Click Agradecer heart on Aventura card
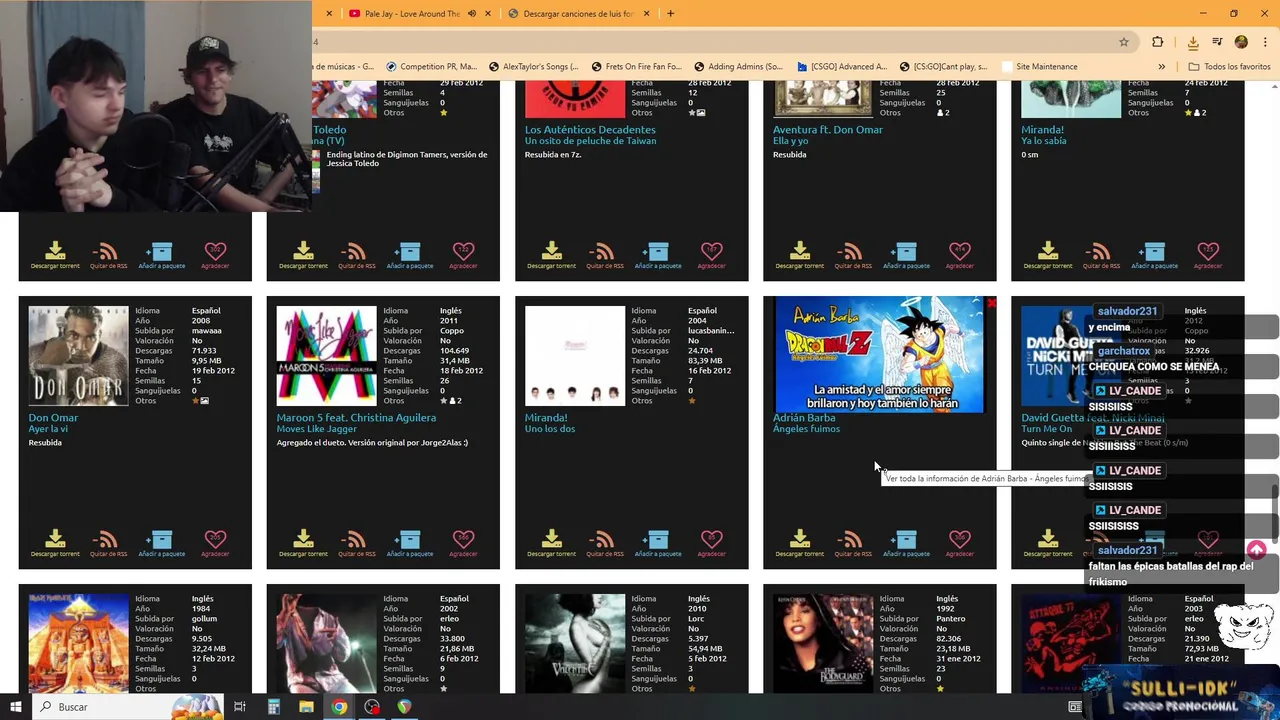Viewport: 1280px width, 720px height. pos(959,255)
